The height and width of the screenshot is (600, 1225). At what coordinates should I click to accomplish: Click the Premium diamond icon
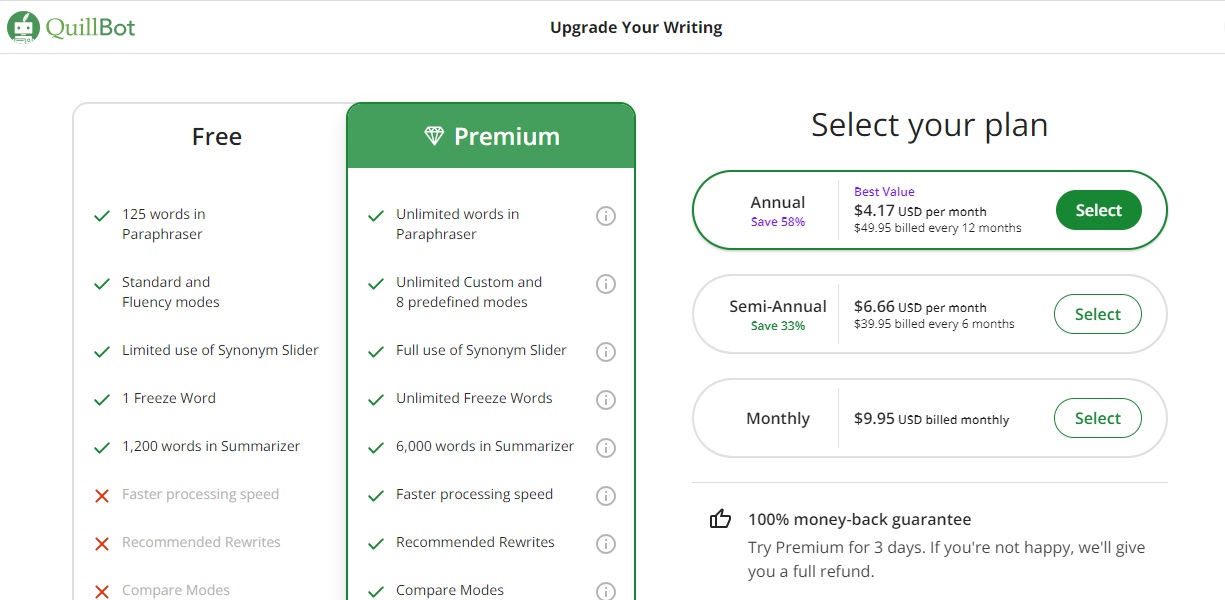point(433,136)
